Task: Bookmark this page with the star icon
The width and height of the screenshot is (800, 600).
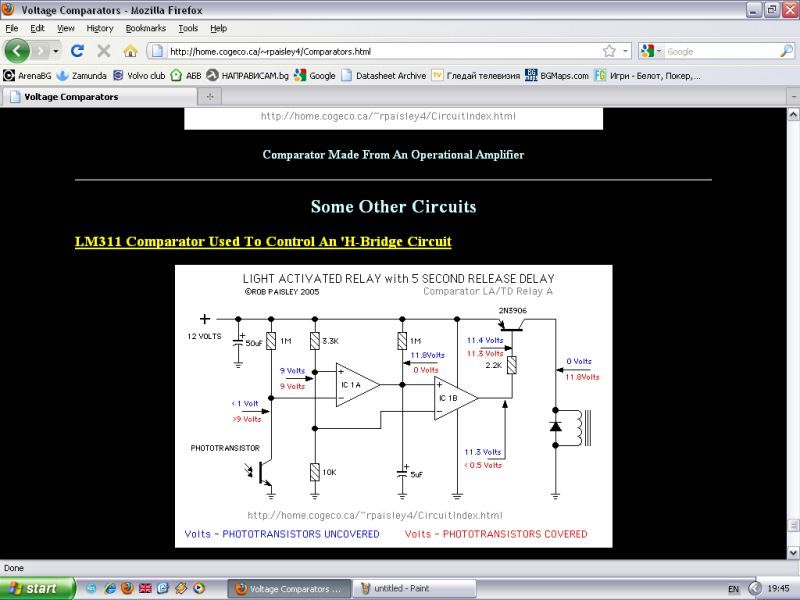Action: tap(609, 51)
